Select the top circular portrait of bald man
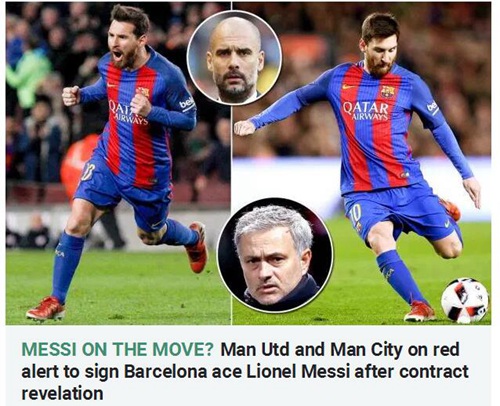Image resolution: width=500 pixels, height=406 pixels. pos(234,58)
